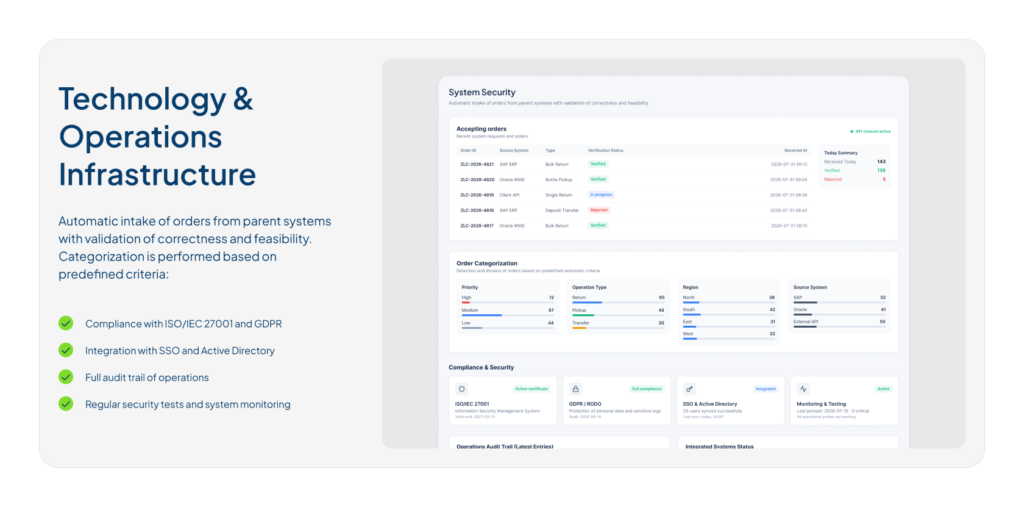
Task: Click the SSO & Active Directory key icon
Action: point(690,389)
